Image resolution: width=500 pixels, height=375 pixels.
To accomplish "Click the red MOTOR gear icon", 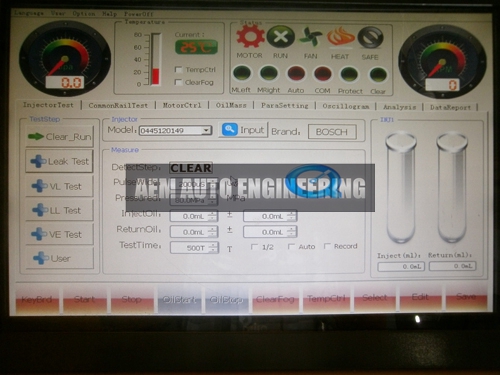I will tap(250, 36).
